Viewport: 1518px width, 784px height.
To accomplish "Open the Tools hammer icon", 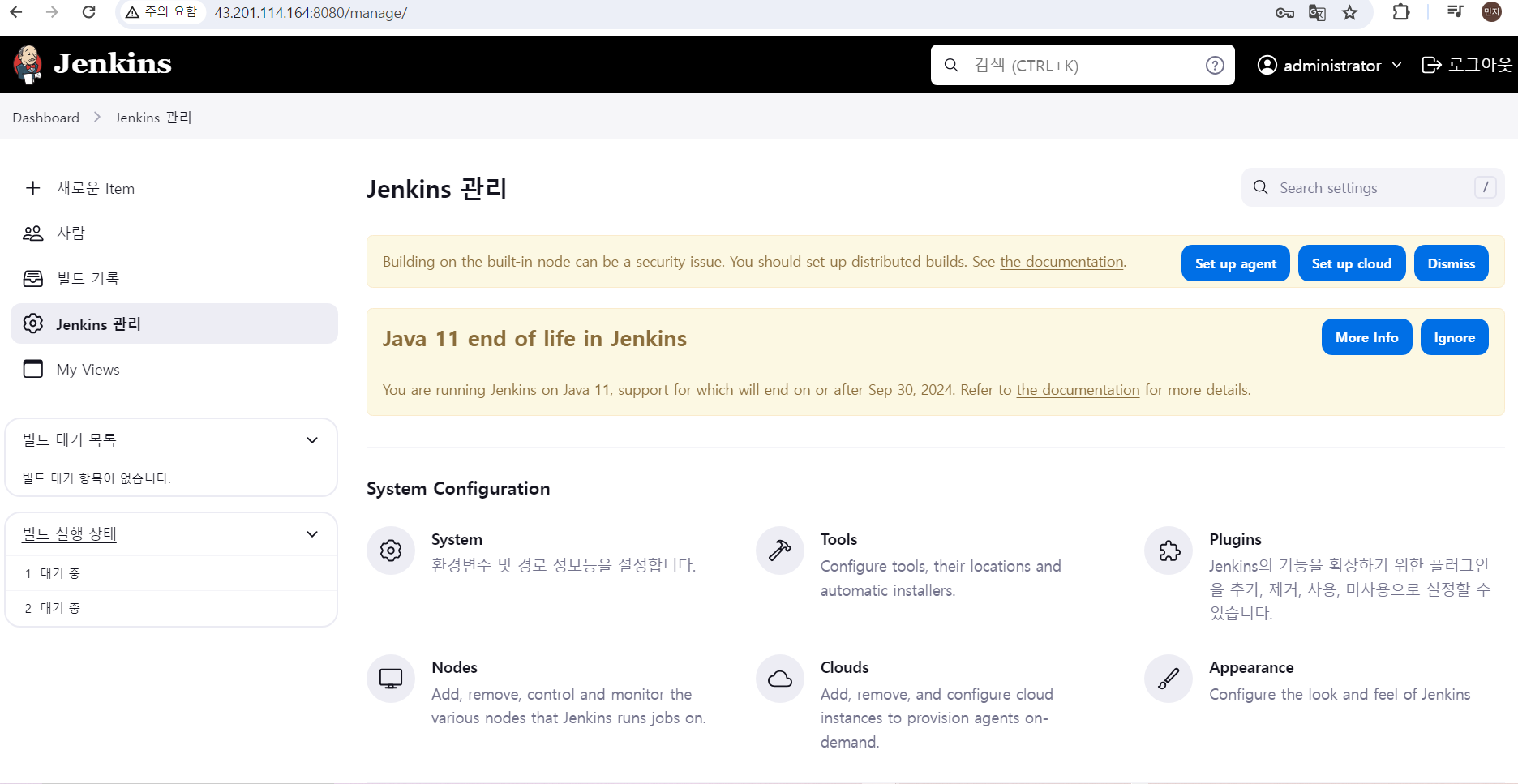I will 780,551.
